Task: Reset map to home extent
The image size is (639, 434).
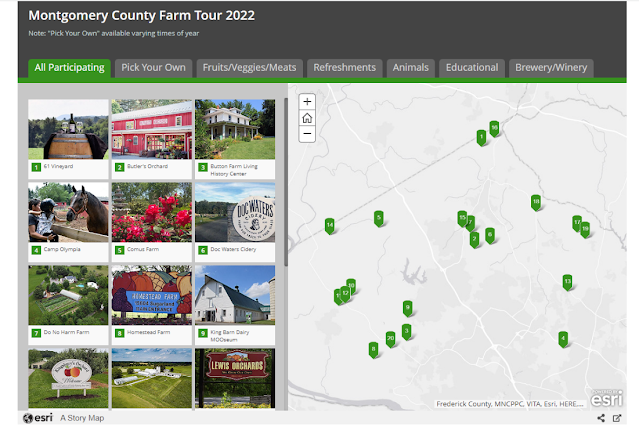Action: tap(307, 118)
